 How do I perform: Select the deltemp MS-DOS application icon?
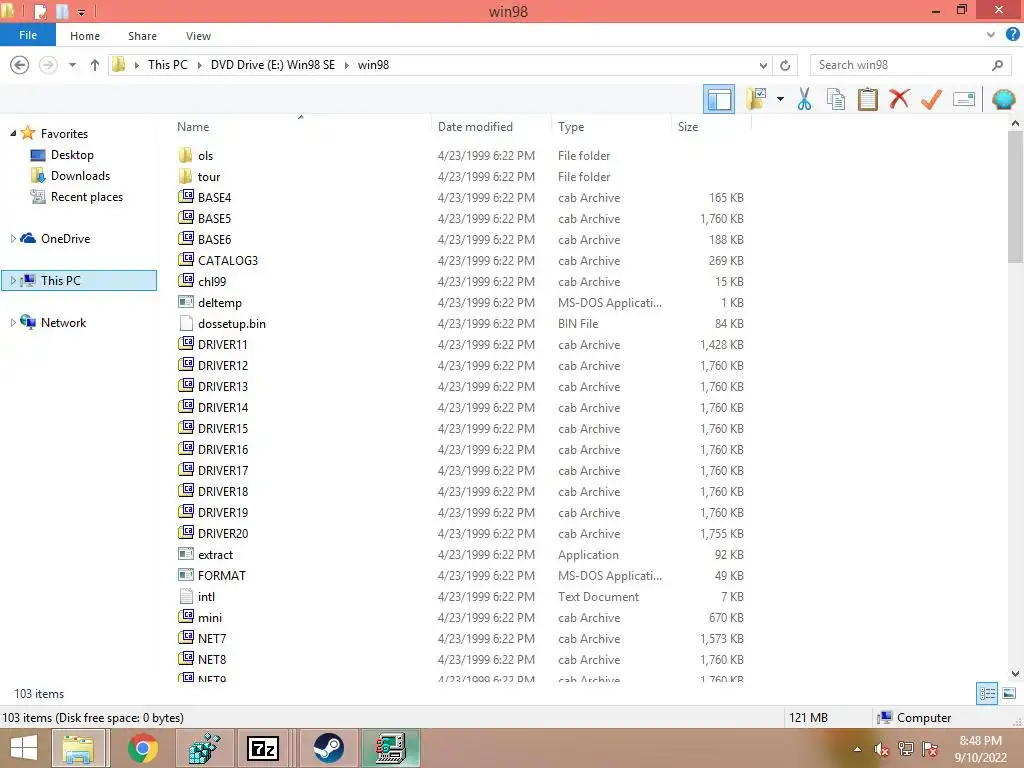(185, 302)
